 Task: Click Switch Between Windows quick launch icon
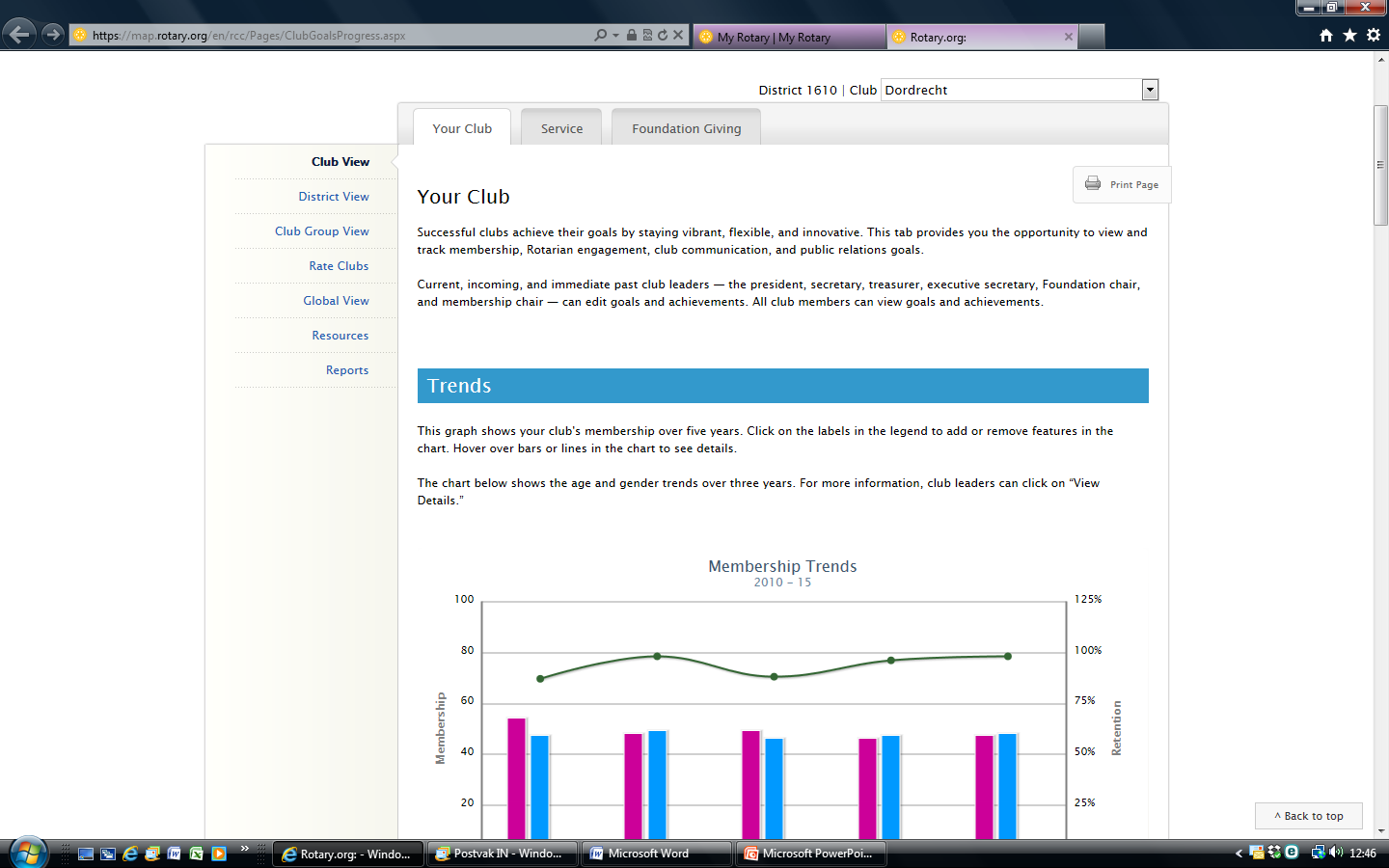(x=108, y=854)
